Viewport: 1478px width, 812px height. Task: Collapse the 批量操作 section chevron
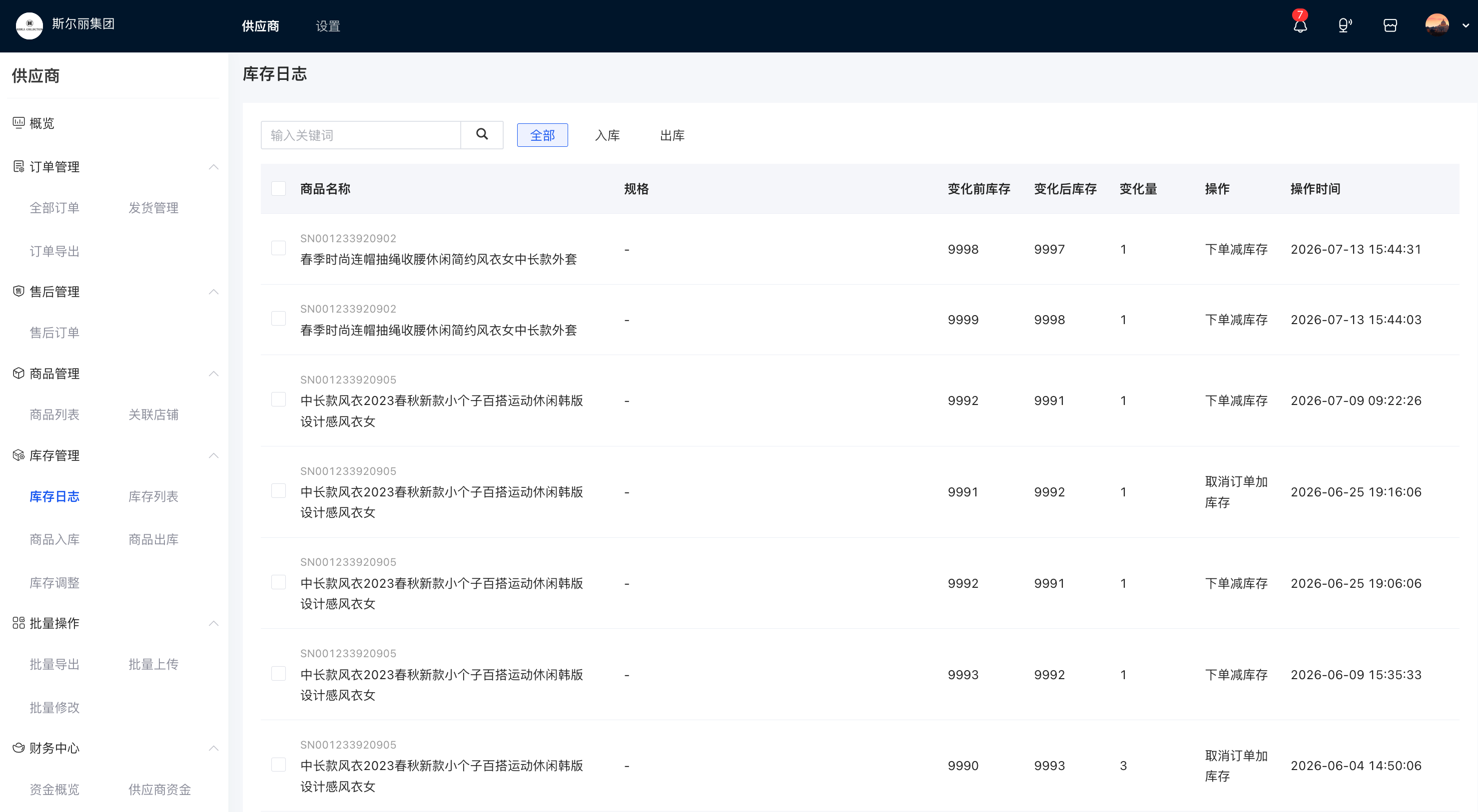click(x=213, y=623)
